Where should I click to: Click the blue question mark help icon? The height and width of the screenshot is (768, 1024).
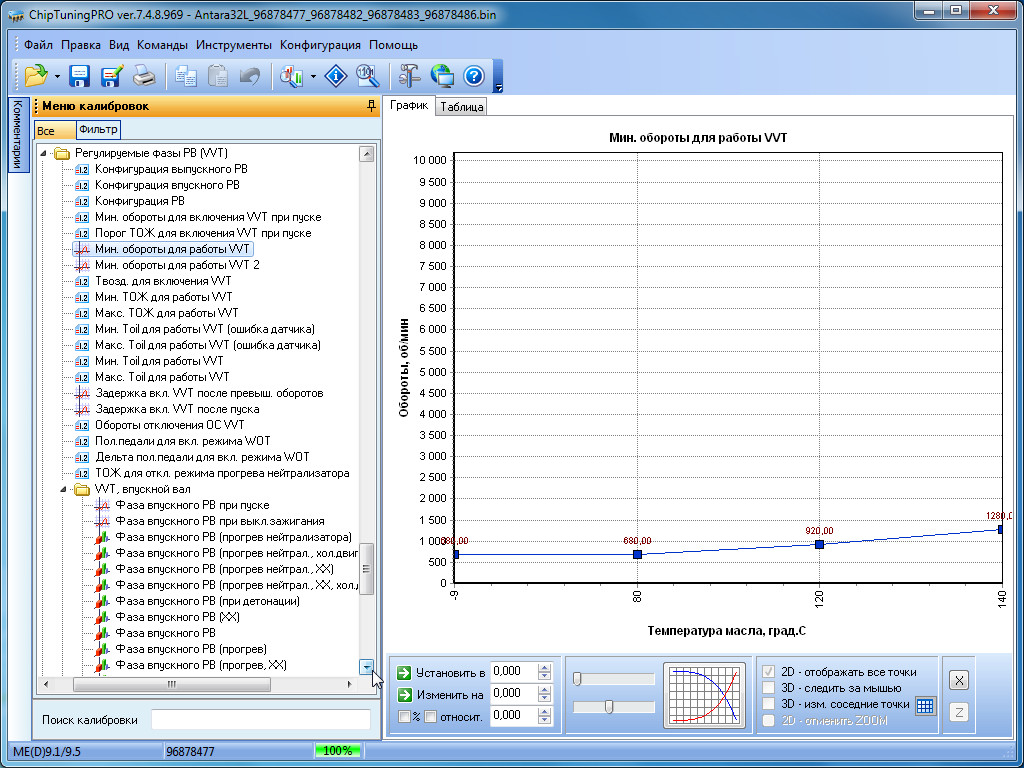(x=473, y=75)
